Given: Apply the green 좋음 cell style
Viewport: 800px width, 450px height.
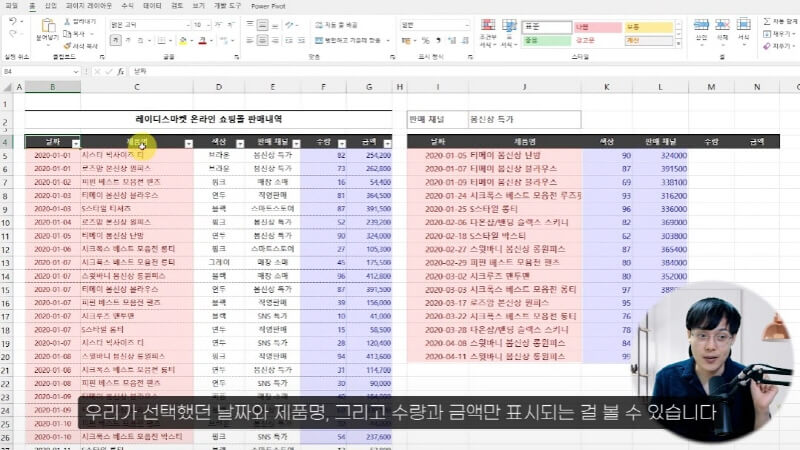Looking at the screenshot, I should pos(546,40).
